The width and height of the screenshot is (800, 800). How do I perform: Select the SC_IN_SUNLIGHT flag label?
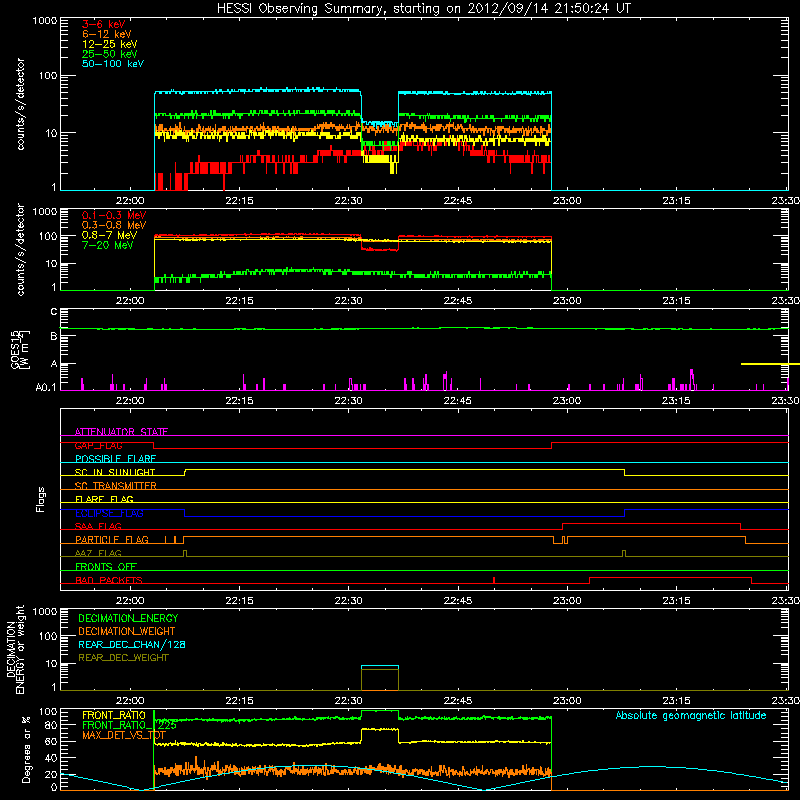click(115, 472)
